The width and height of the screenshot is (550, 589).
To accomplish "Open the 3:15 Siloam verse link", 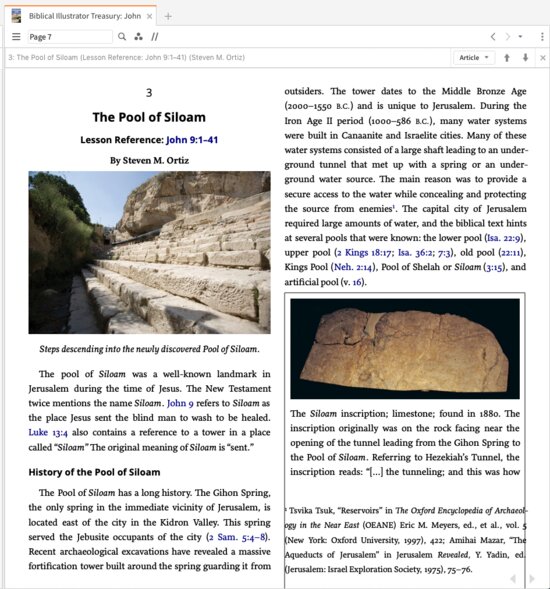I will point(494,267).
